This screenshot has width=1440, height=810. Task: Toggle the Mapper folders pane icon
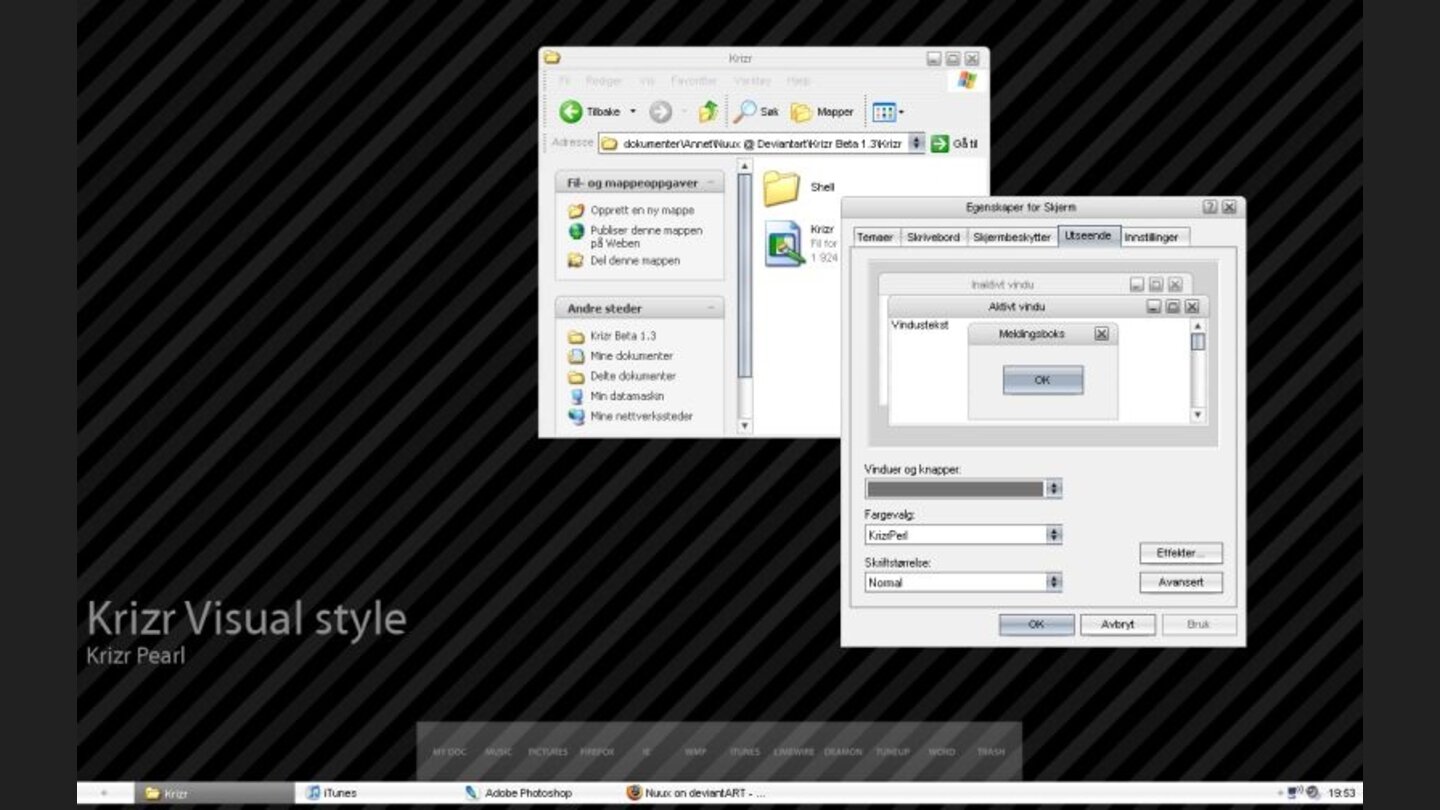pos(802,112)
